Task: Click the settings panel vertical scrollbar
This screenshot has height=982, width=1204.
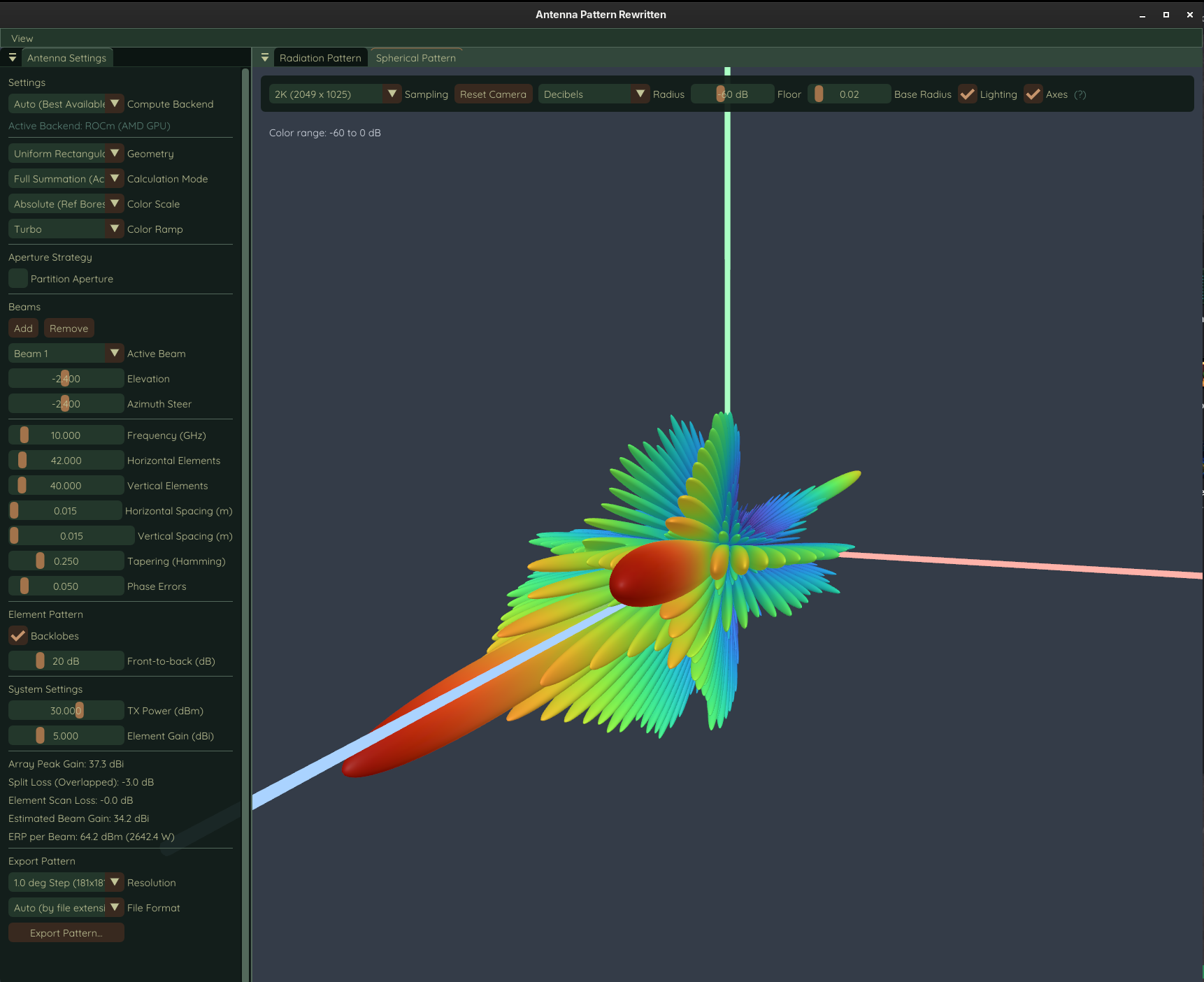Action: click(x=245, y=524)
